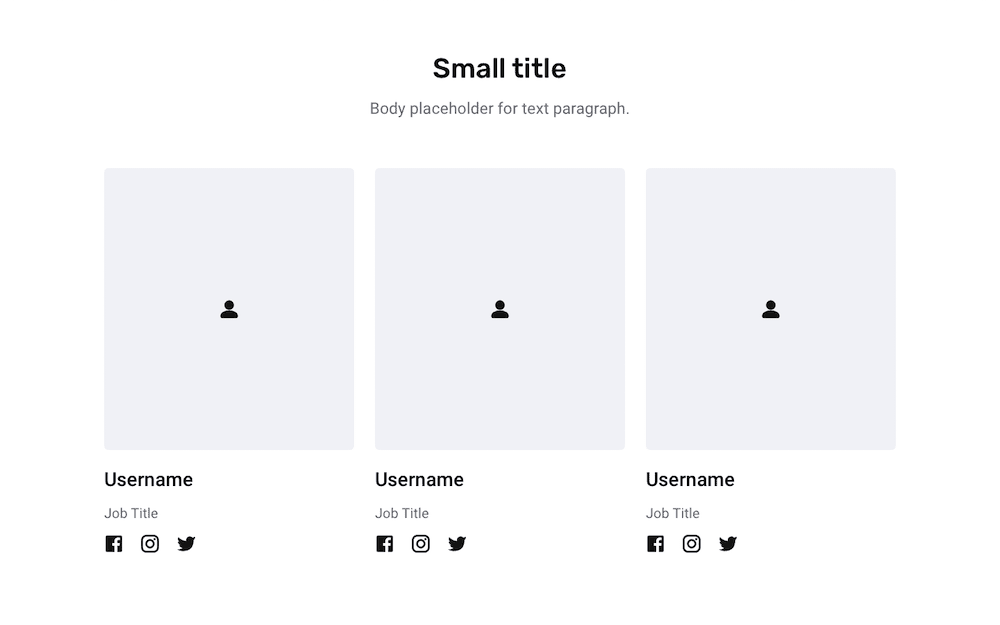Open the first card's Instagram icon

click(x=150, y=543)
